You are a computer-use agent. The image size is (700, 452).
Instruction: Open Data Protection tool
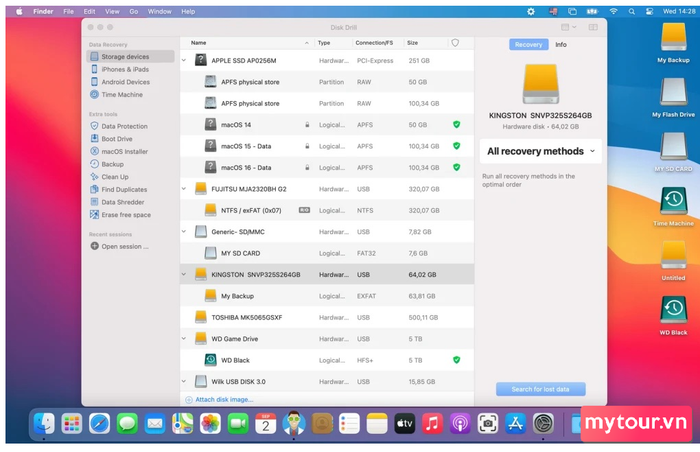pyautogui.click(x=124, y=126)
